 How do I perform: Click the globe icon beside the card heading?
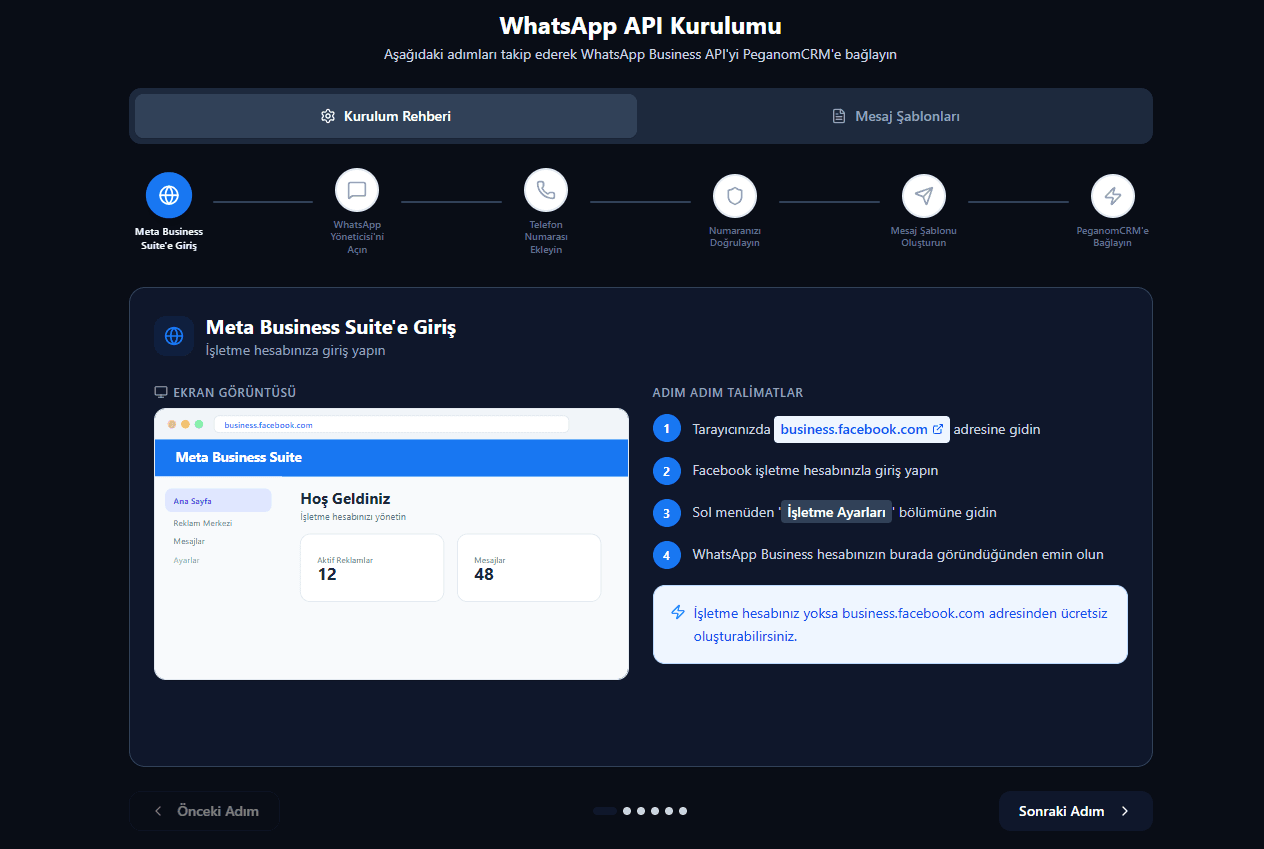[x=174, y=336]
